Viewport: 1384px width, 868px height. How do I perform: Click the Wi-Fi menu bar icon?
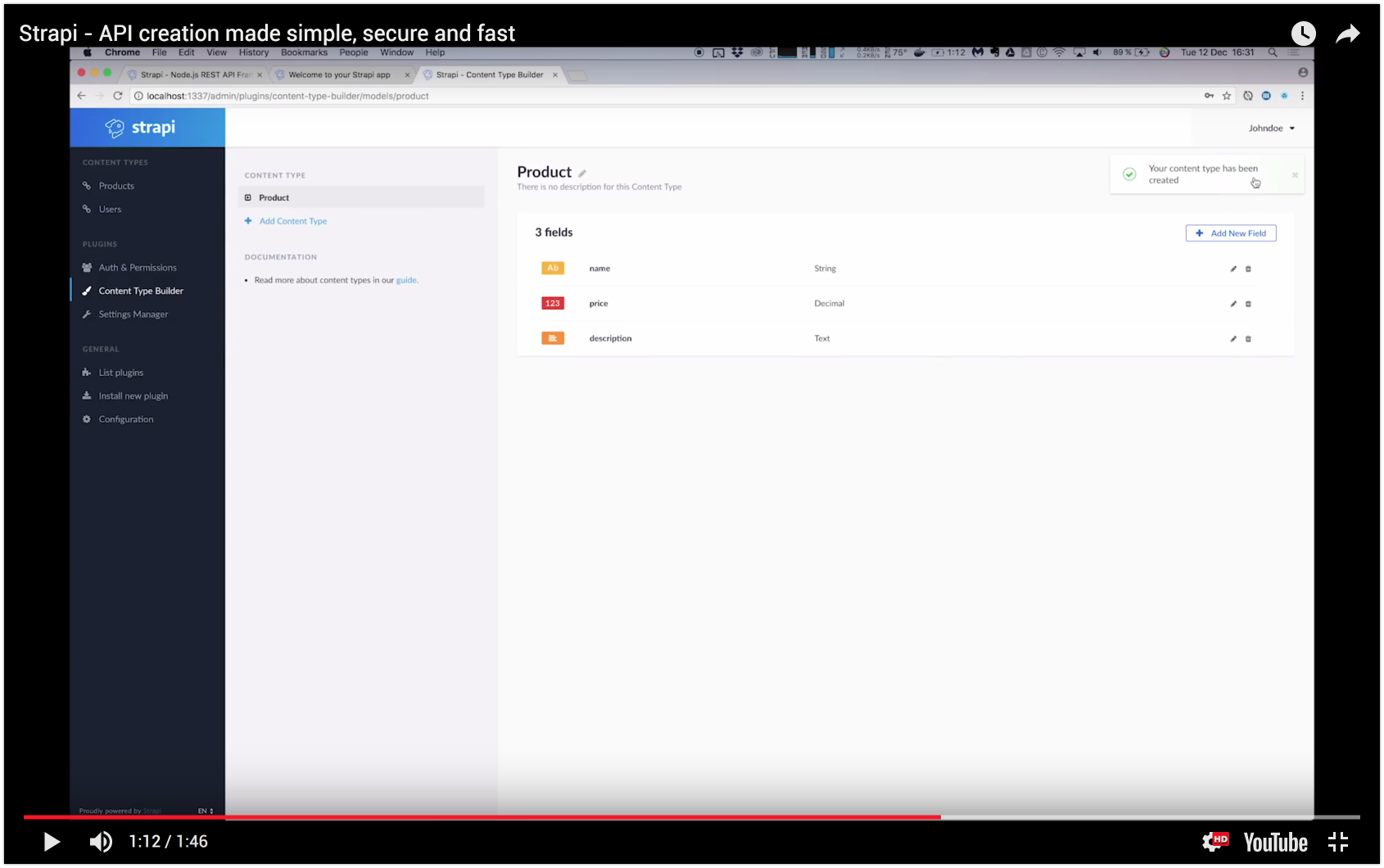pyautogui.click(x=1059, y=52)
